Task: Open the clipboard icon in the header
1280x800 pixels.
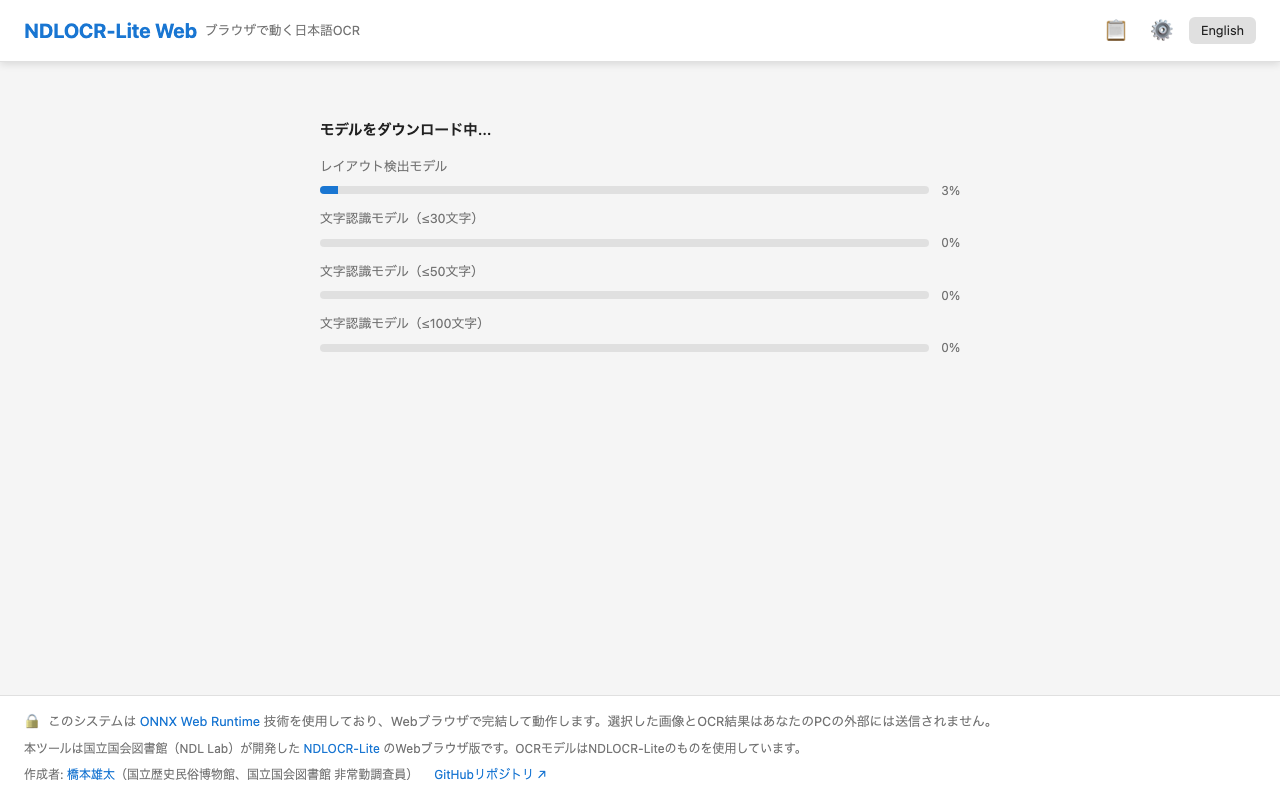Action: (x=1115, y=30)
